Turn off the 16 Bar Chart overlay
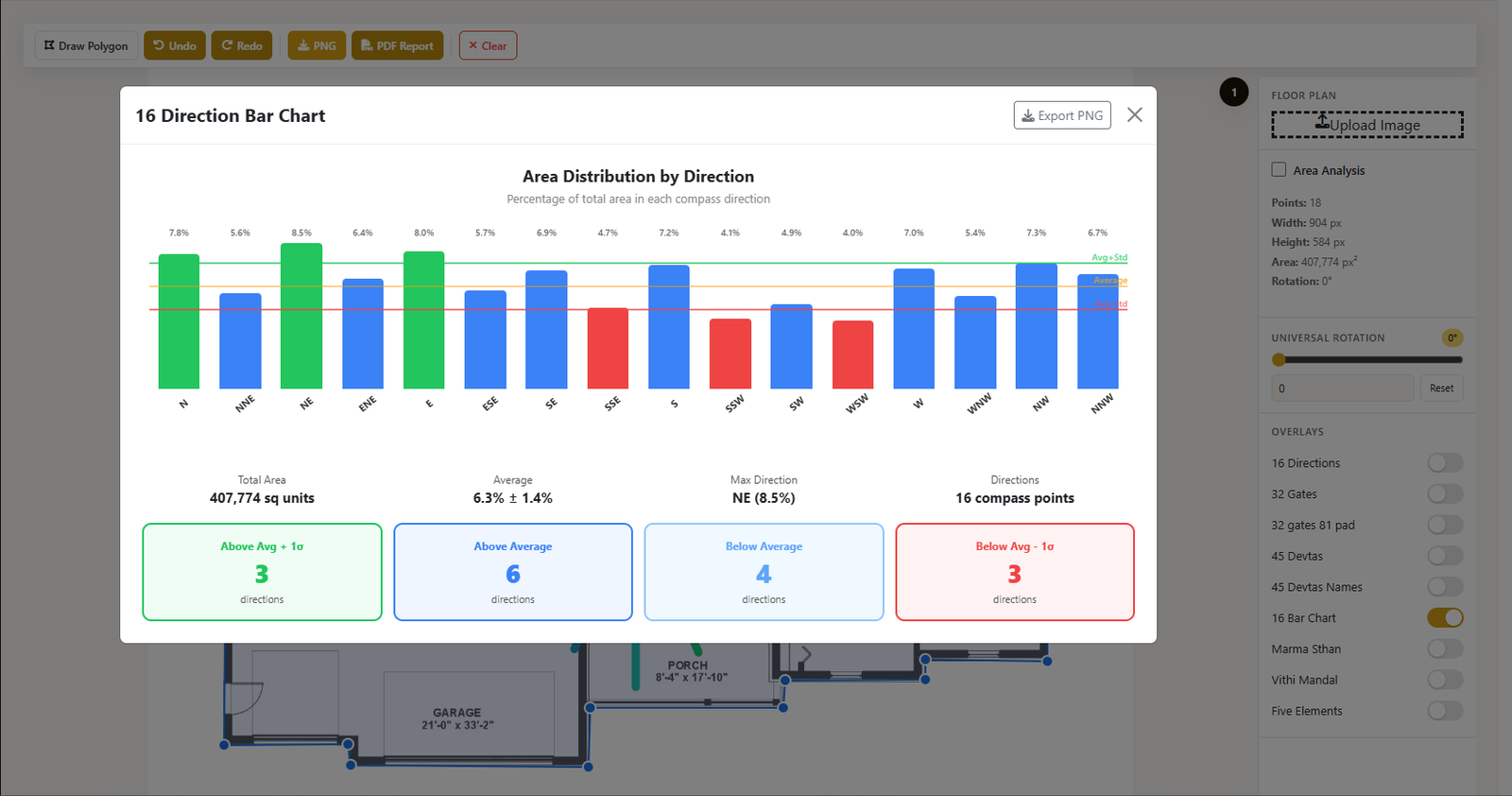The image size is (1512, 796). click(x=1444, y=618)
